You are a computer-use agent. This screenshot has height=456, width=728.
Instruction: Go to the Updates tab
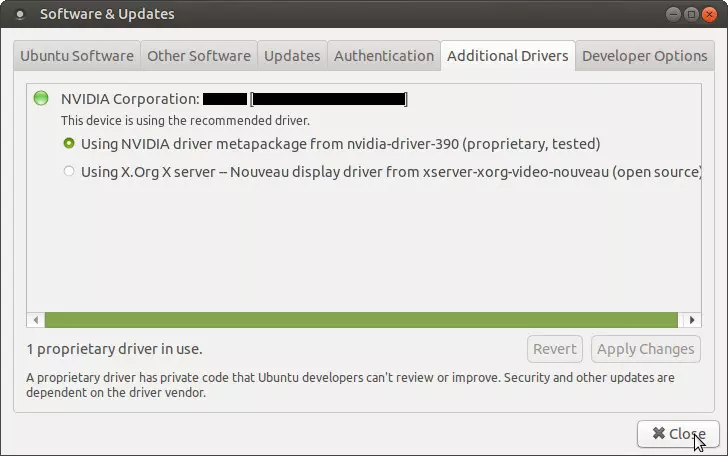pyautogui.click(x=292, y=56)
